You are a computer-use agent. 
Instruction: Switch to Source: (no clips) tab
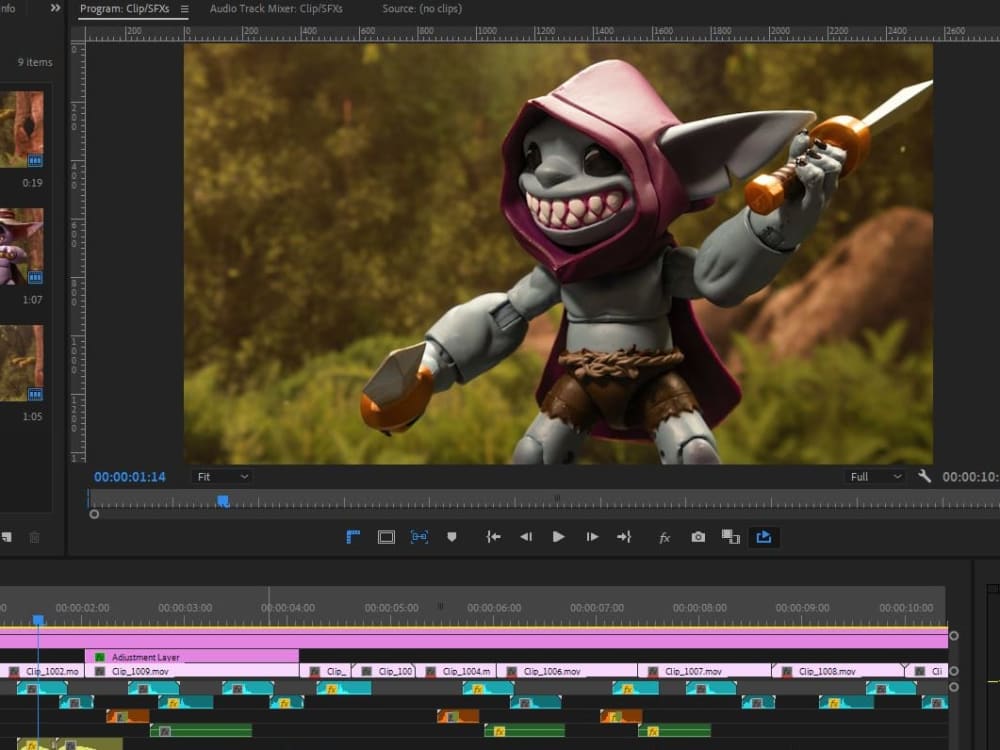422,9
